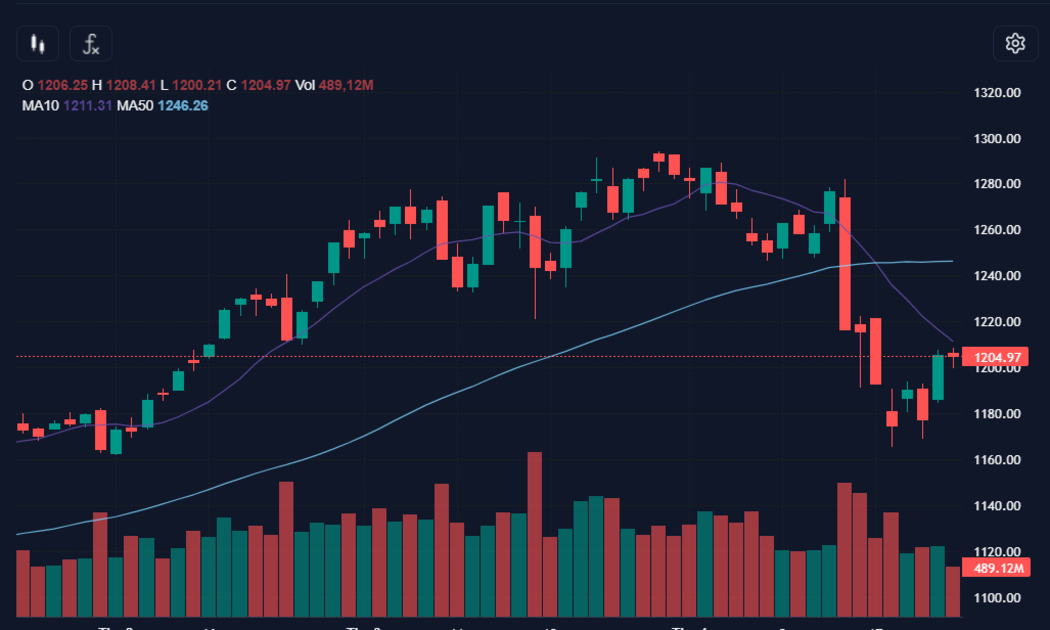Select the tallest red volume bar

pyautogui.click(x=534, y=534)
